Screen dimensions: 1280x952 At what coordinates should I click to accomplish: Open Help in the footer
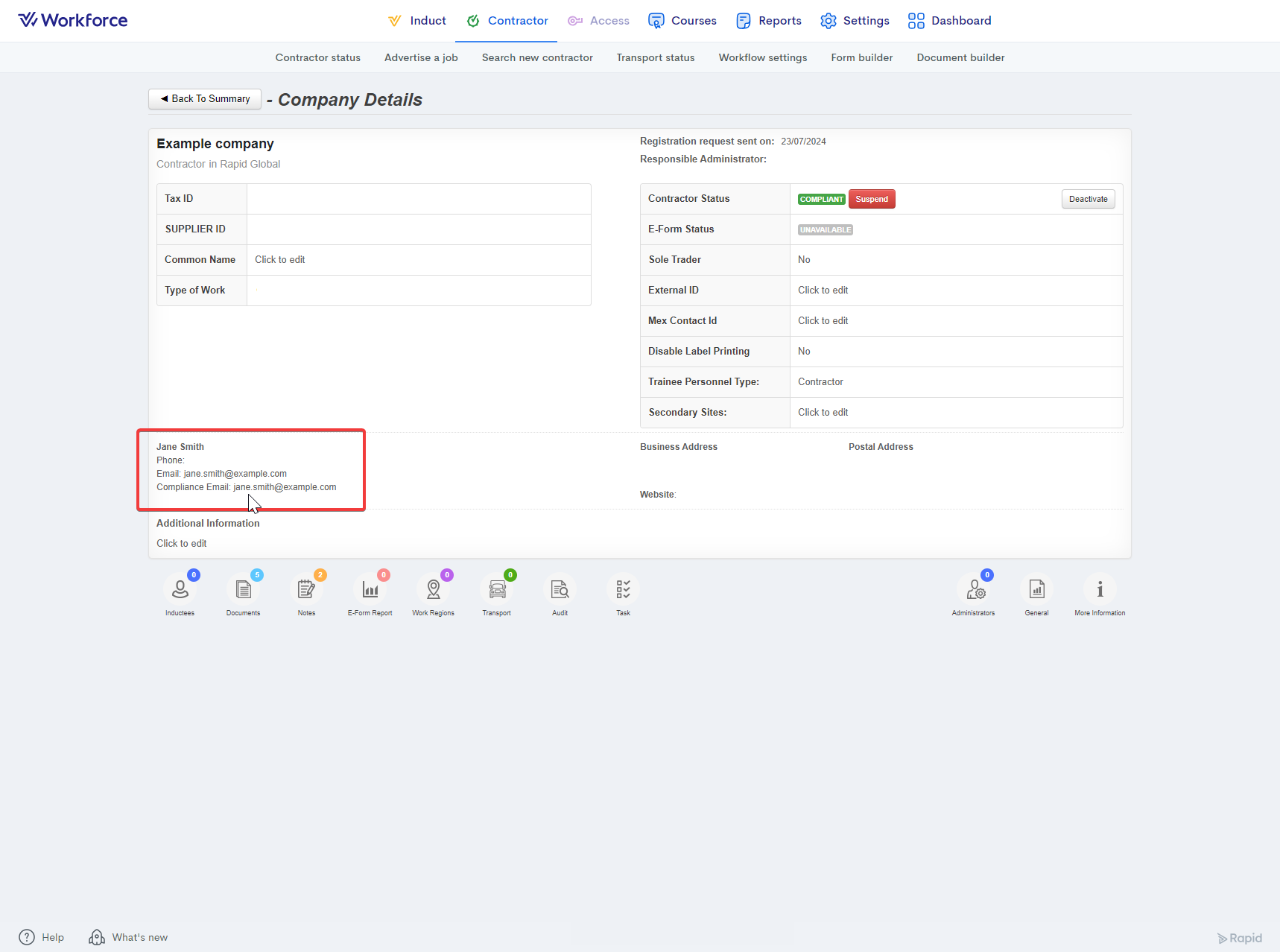click(42, 937)
